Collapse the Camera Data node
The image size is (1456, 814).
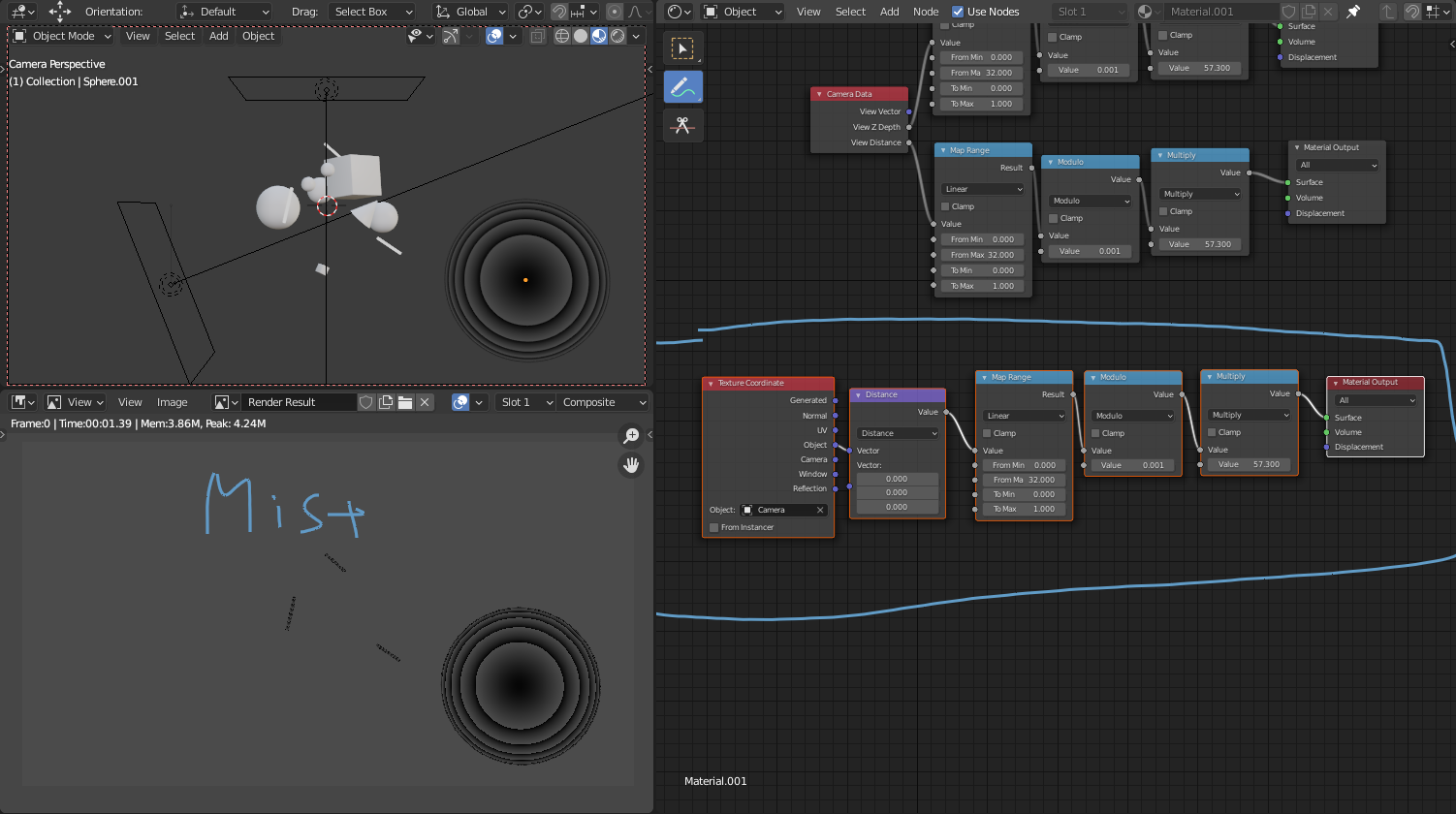819,94
